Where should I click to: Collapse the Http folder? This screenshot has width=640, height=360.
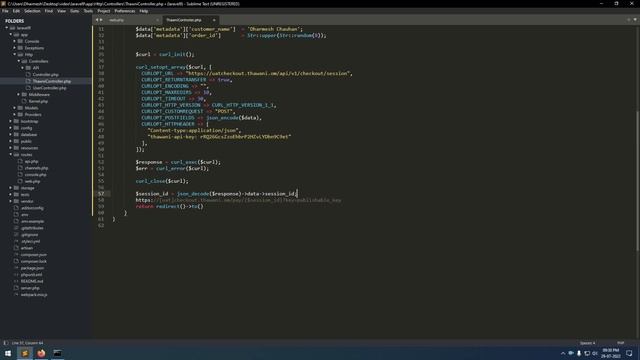15,55
